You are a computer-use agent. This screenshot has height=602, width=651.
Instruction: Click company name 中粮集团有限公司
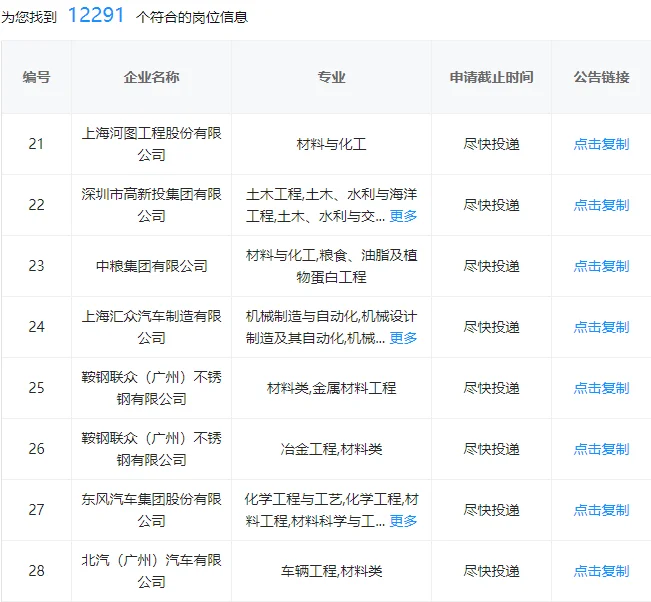tap(151, 266)
